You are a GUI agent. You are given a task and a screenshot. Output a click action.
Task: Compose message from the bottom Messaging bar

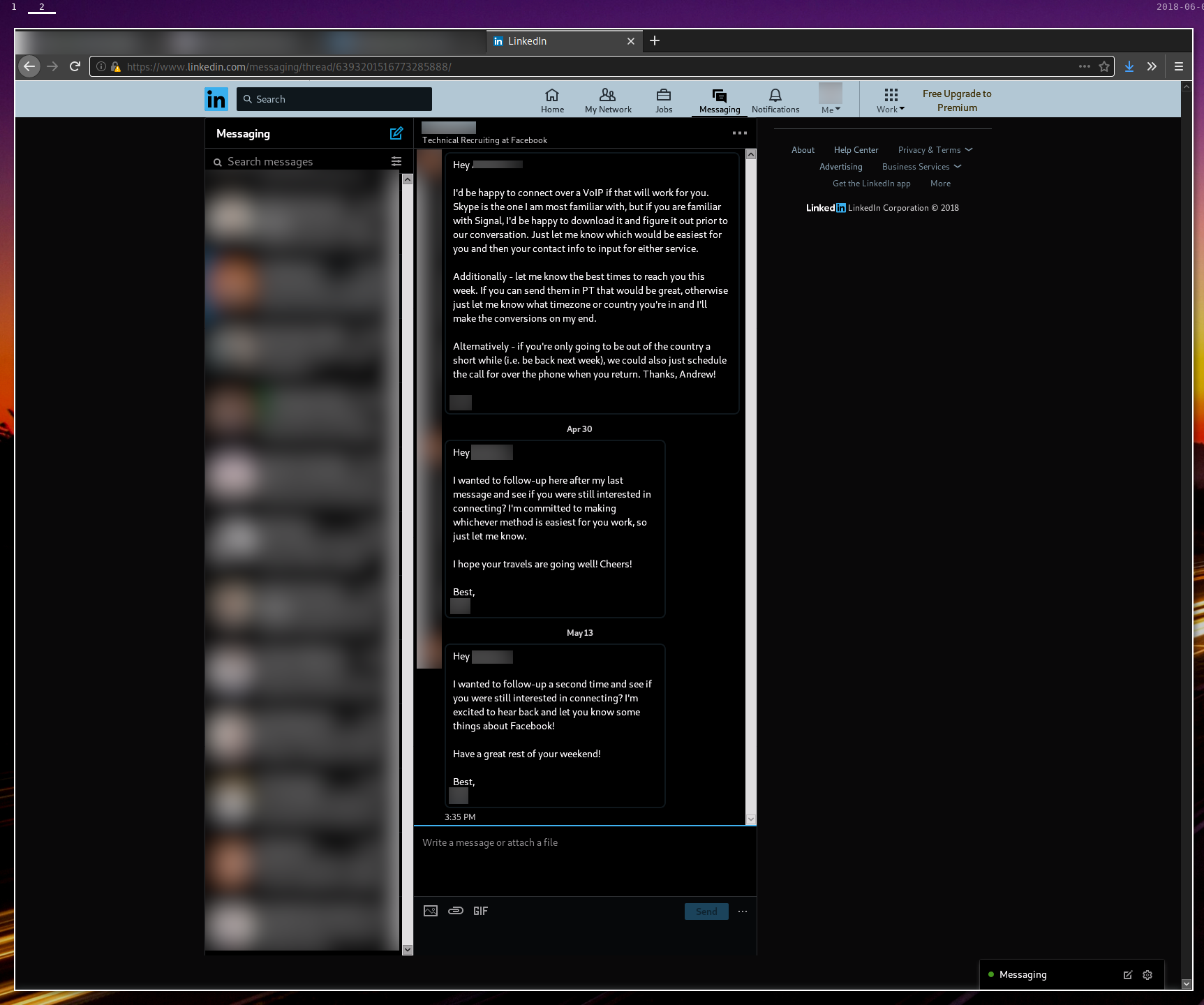tap(1127, 975)
